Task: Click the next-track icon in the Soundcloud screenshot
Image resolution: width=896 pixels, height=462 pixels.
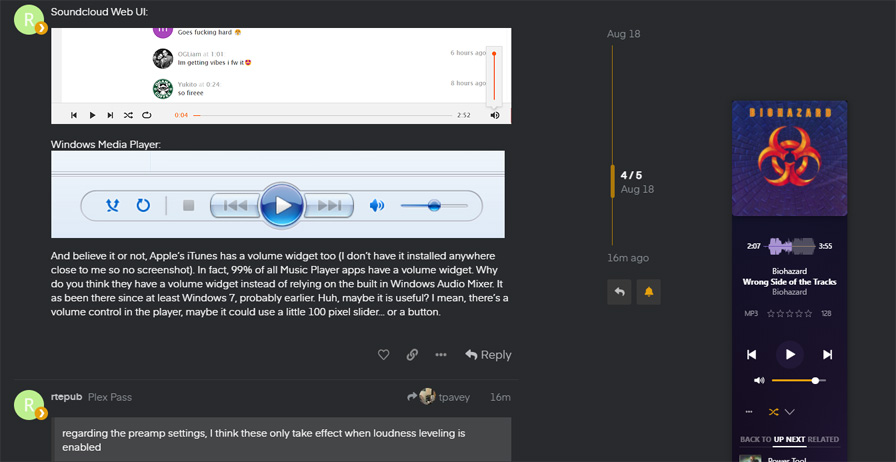Action: (x=110, y=115)
